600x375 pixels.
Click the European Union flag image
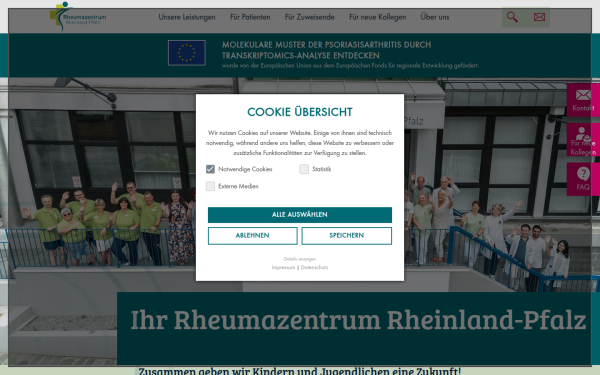pos(187,53)
